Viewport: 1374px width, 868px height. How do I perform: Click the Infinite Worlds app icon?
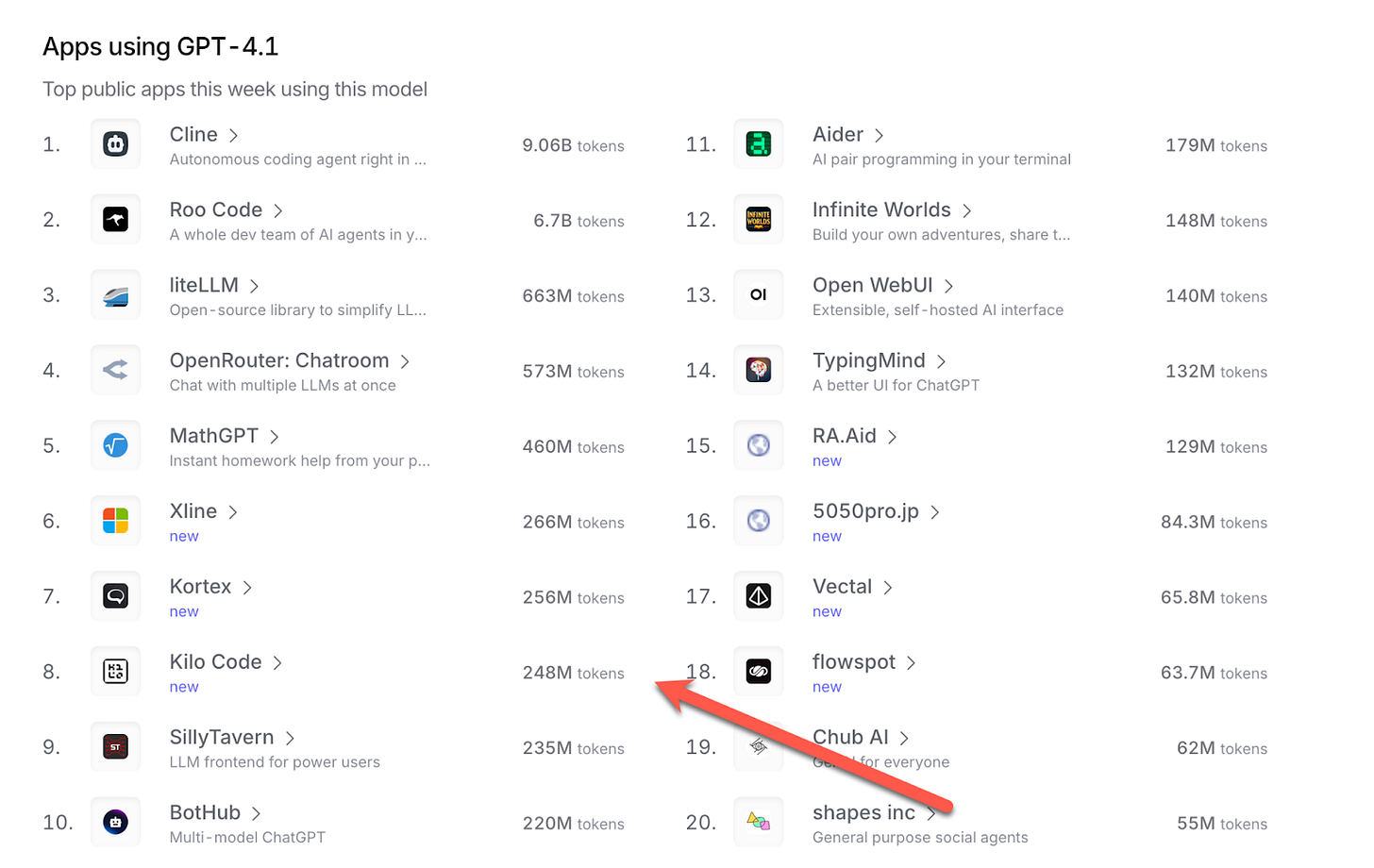(x=759, y=220)
